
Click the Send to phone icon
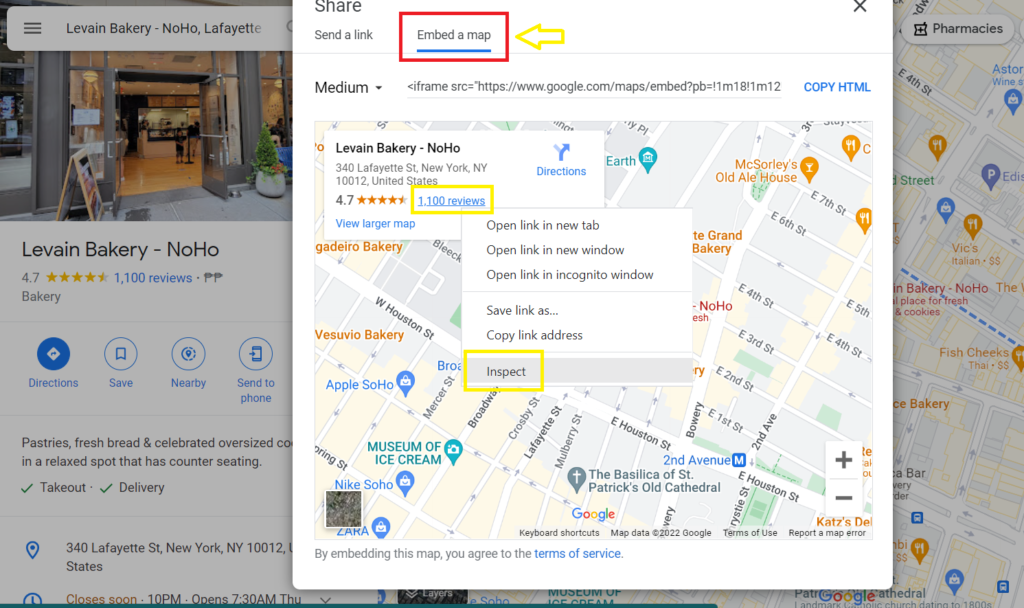click(x=255, y=354)
